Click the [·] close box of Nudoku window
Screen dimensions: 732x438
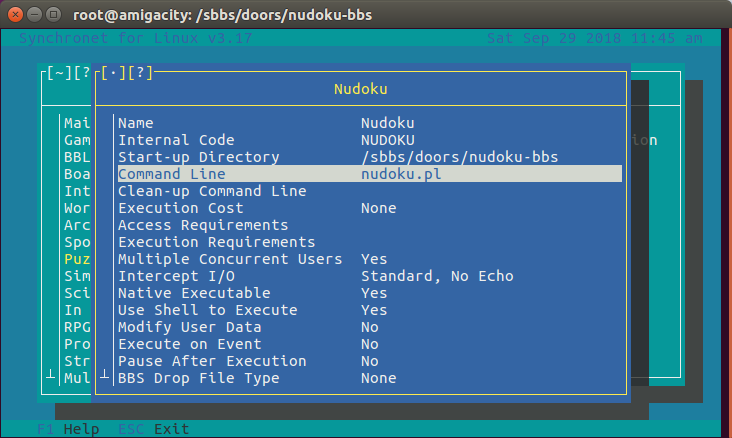click(113, 73)
